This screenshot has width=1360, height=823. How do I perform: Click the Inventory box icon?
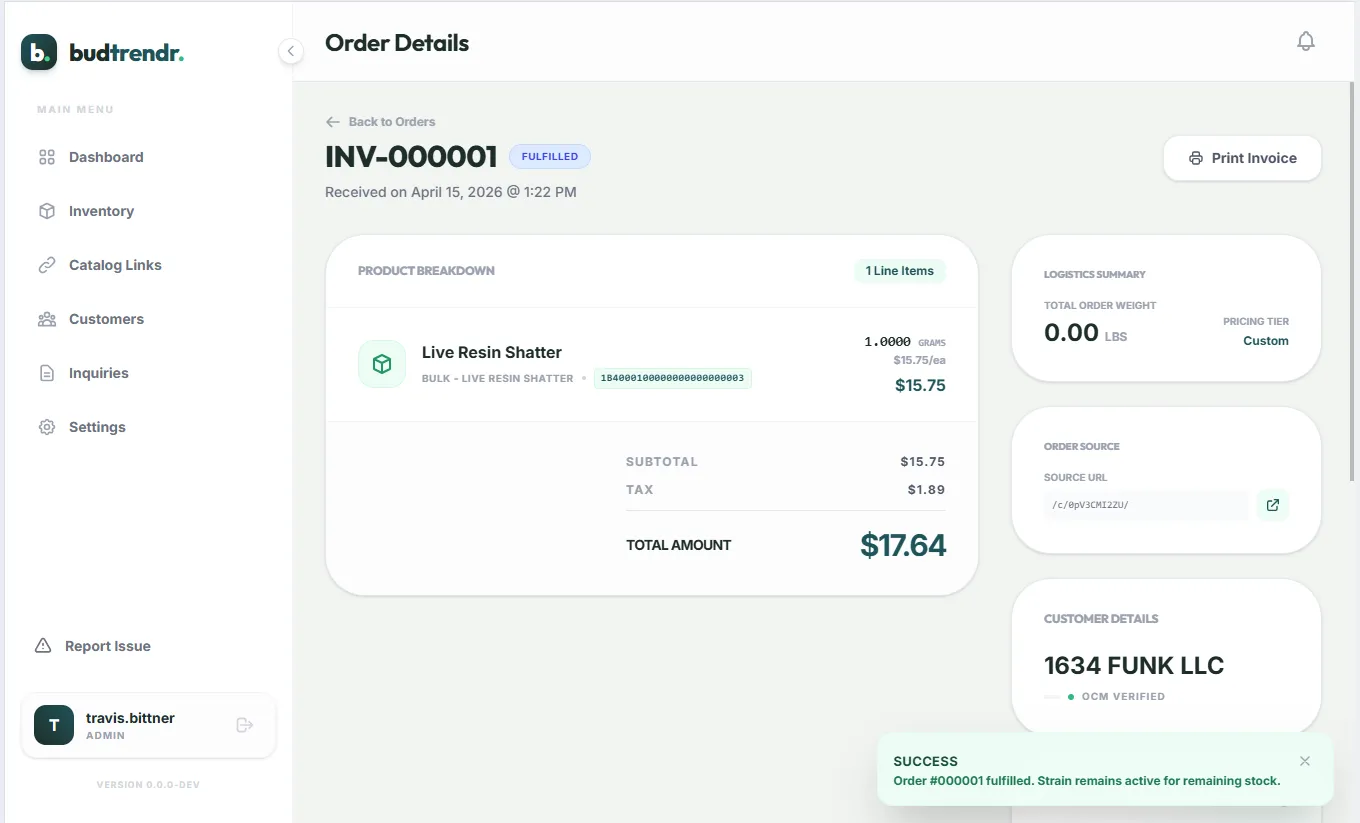tap(46, 211)
